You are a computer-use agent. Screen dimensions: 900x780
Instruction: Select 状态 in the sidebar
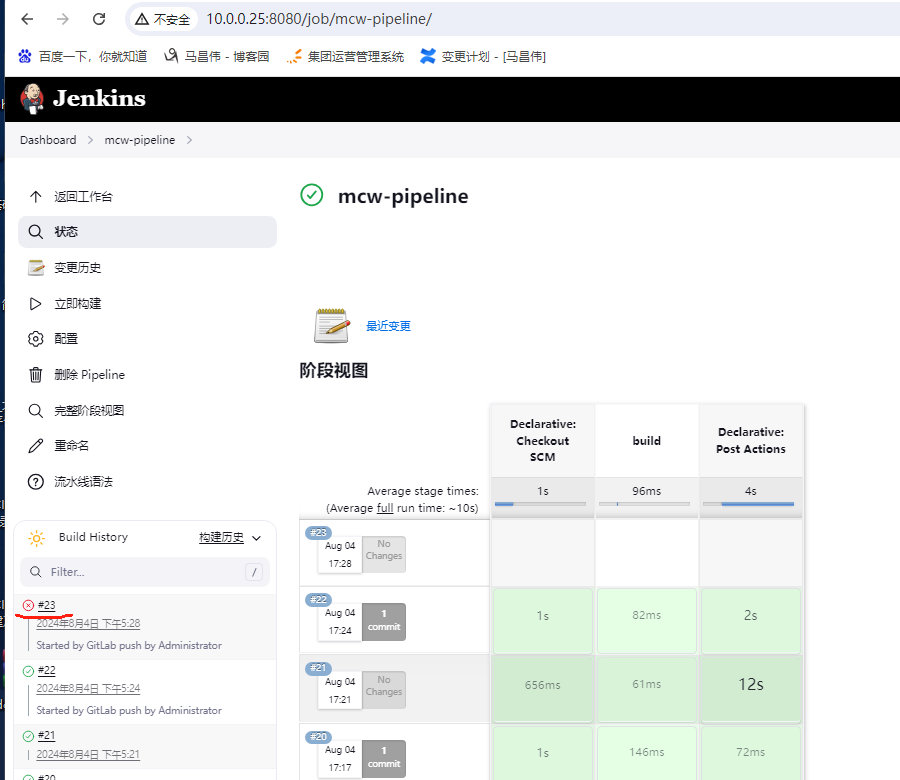[148, 232]
